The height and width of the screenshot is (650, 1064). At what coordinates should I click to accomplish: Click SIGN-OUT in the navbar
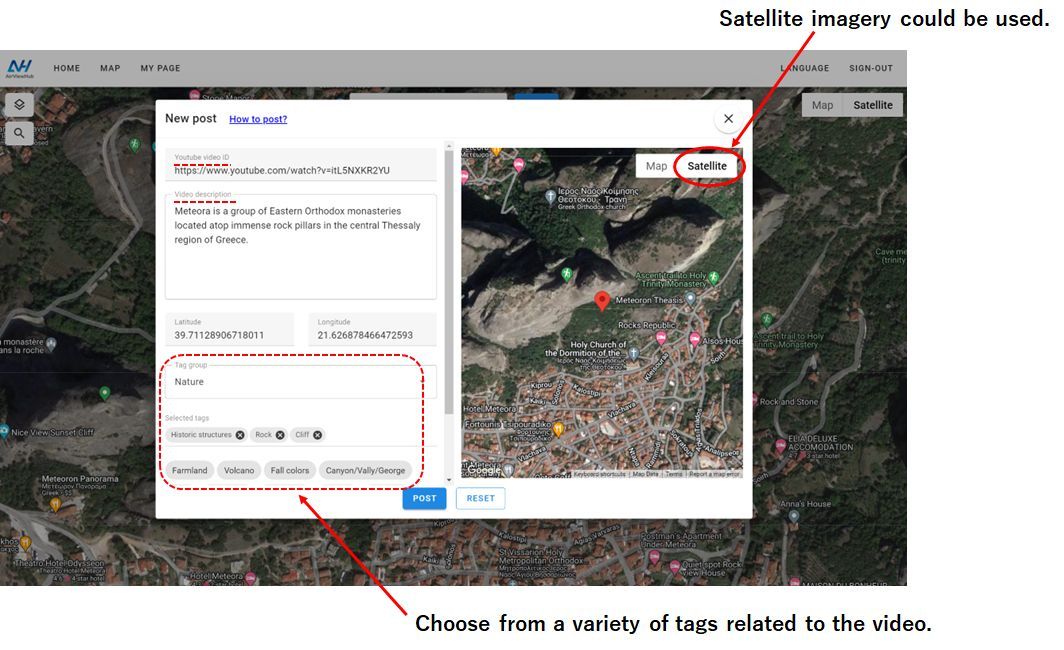(x=871, y=69)
